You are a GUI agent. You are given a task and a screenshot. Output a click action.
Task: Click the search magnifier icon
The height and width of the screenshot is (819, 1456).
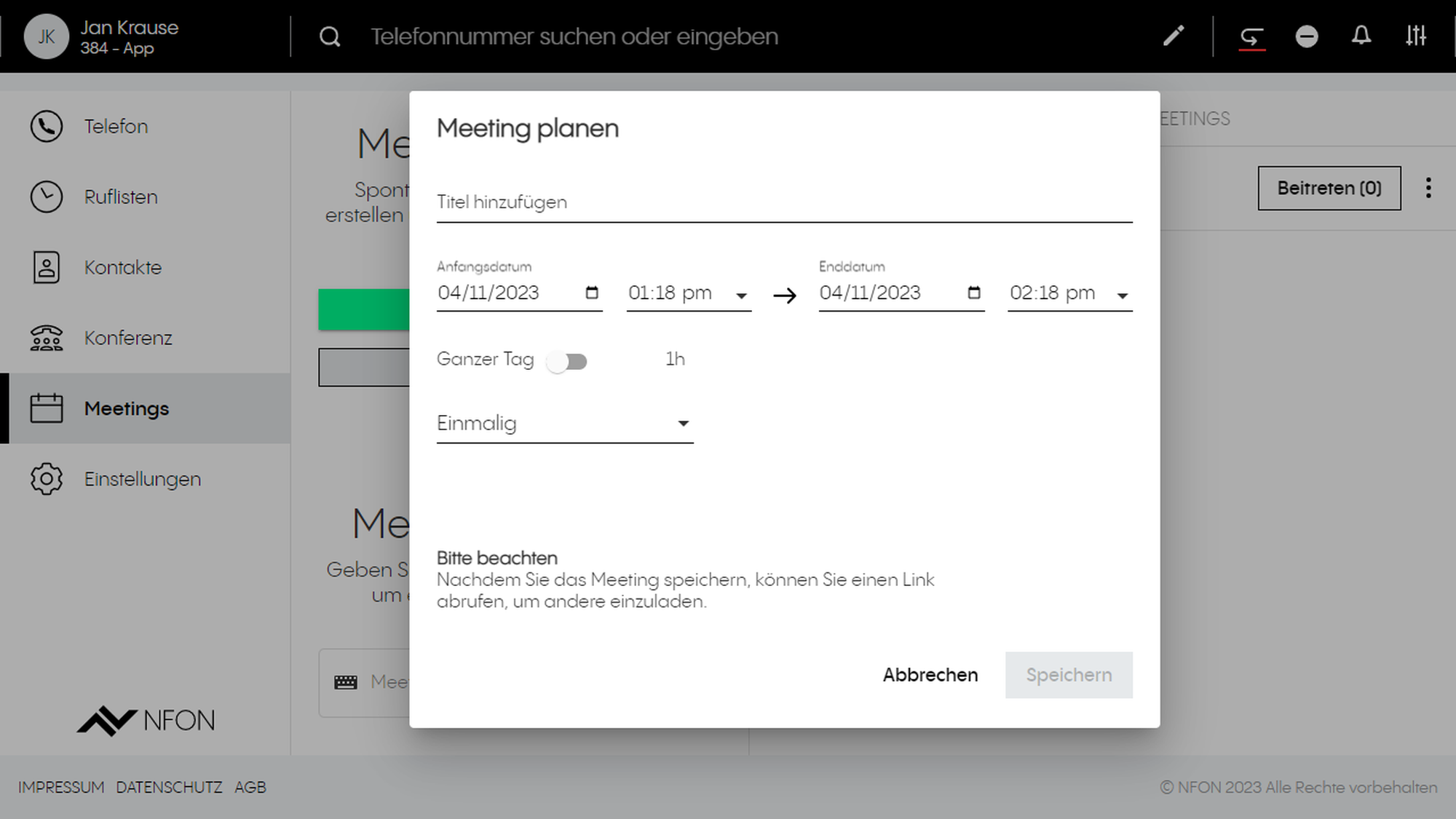pos(330,36)
